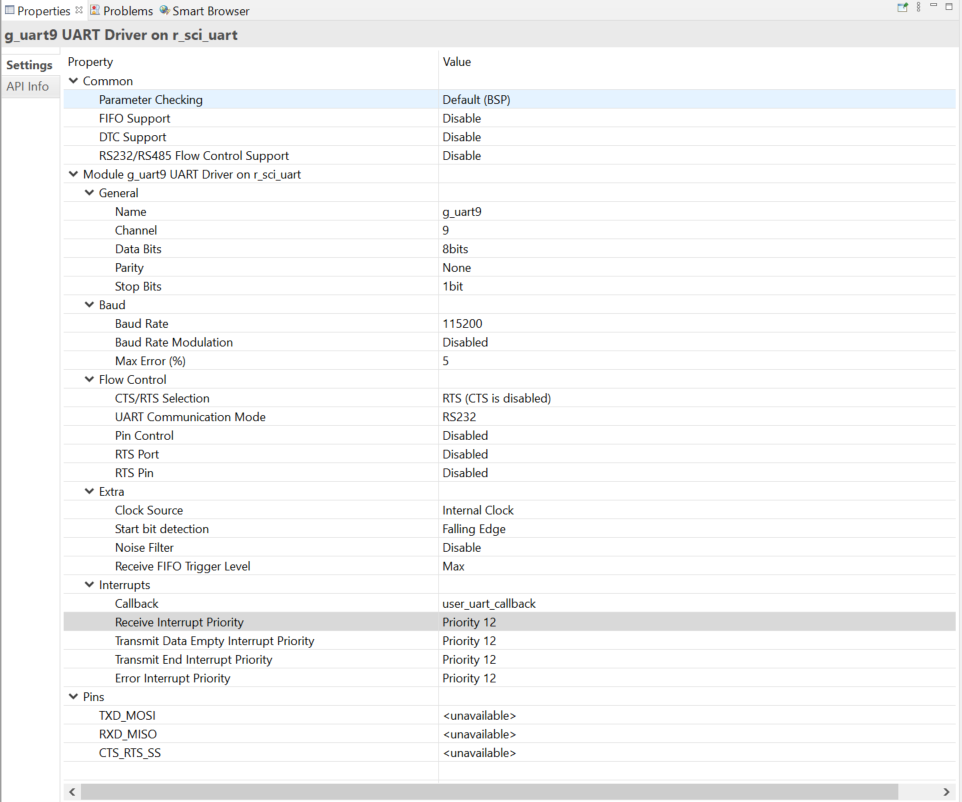Maximize the Properties view panel
The image size is (962, 802).
point(949,7)
